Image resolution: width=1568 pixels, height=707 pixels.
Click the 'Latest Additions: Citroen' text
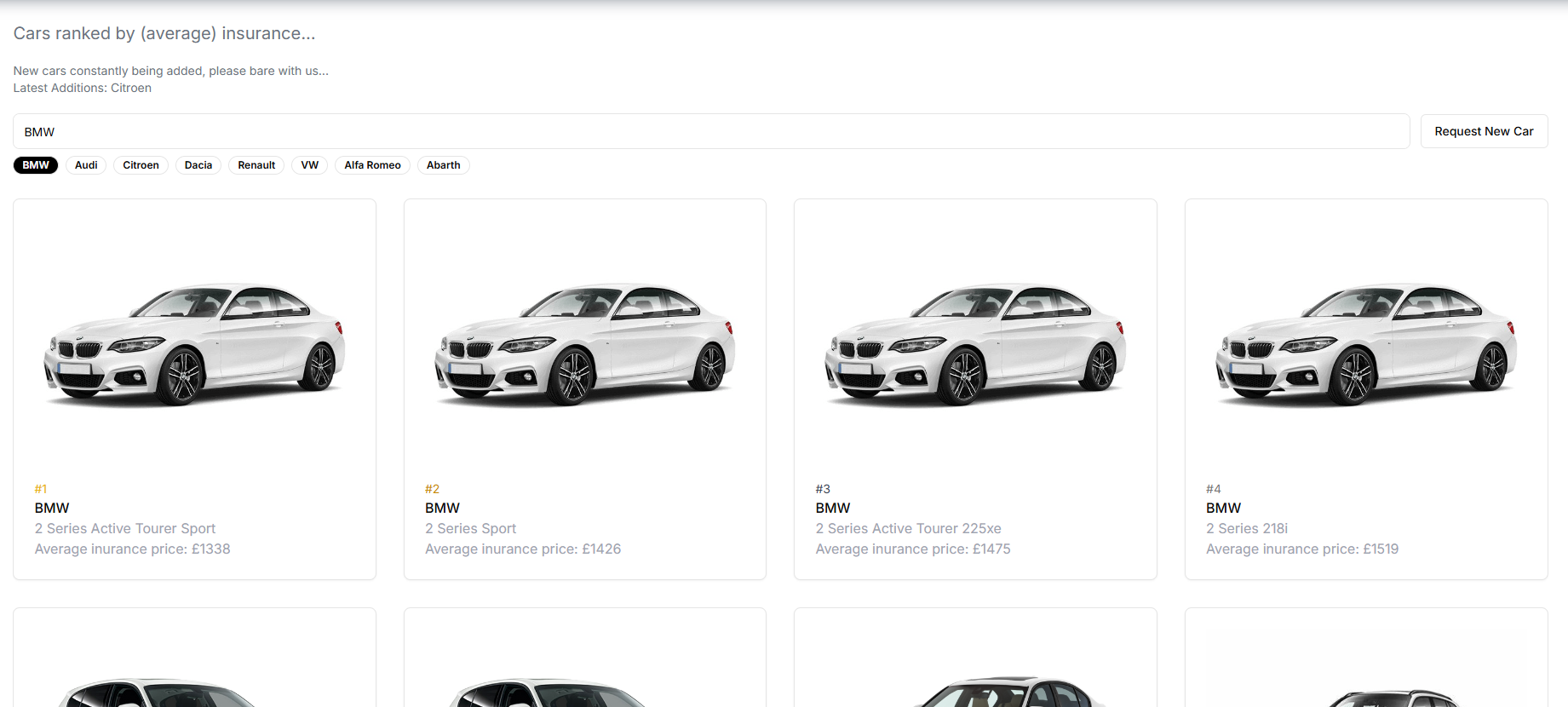(83, 88)
